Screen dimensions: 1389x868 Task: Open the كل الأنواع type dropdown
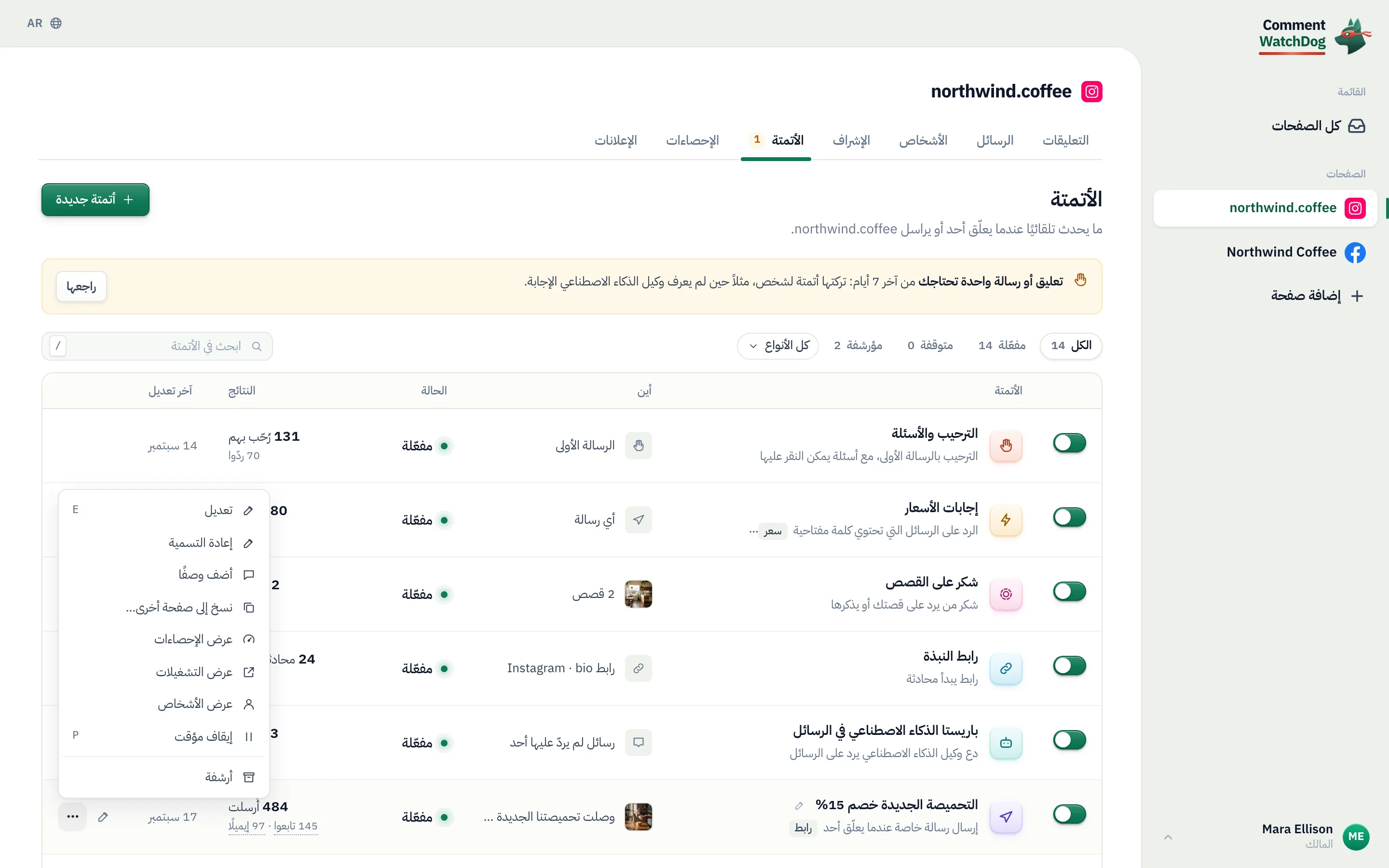tap(778, 346)
